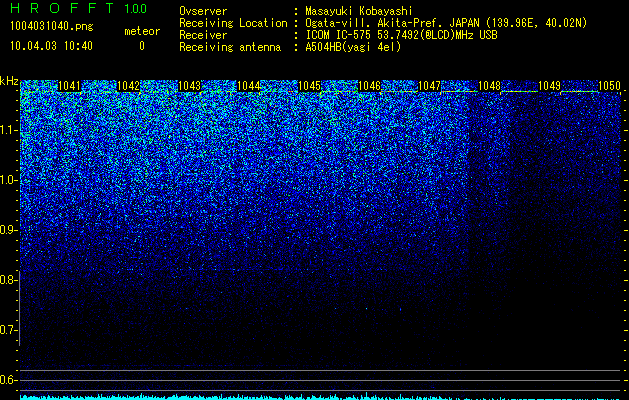
Task: Click the 1044 time marker
Action: [x=249, y=86]
